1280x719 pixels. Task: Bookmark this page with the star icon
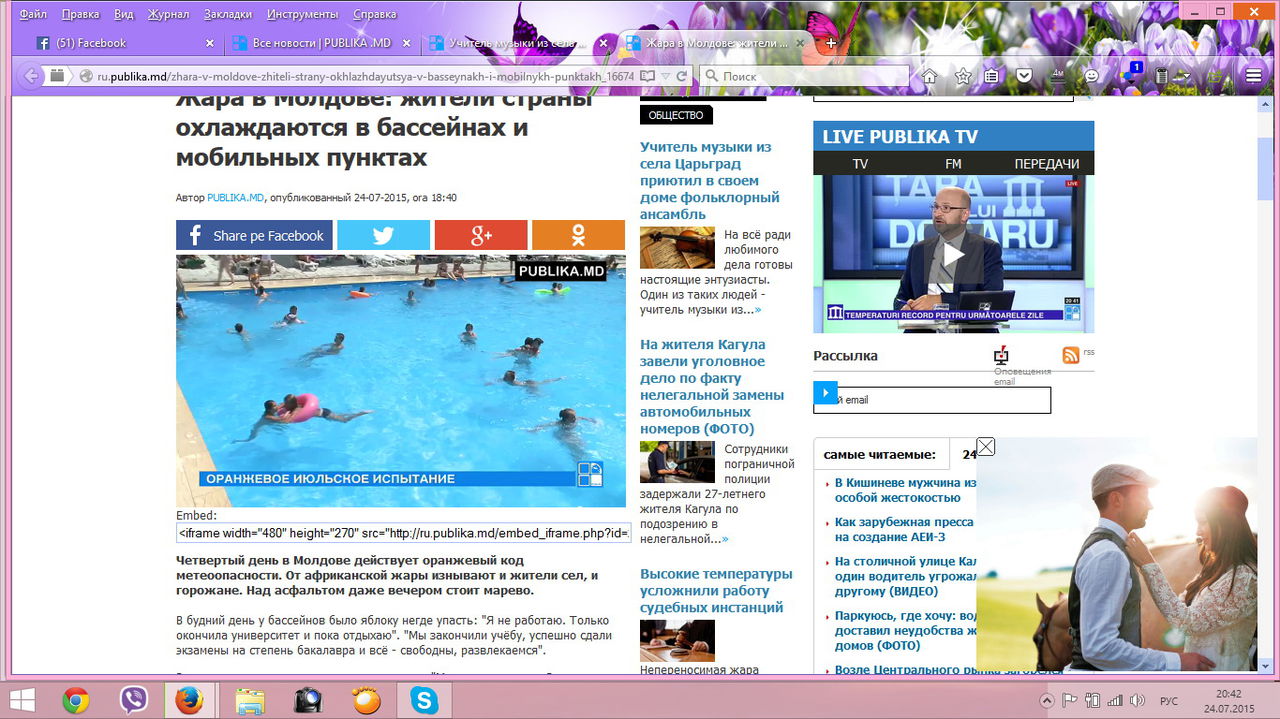(x=962, y=76)
